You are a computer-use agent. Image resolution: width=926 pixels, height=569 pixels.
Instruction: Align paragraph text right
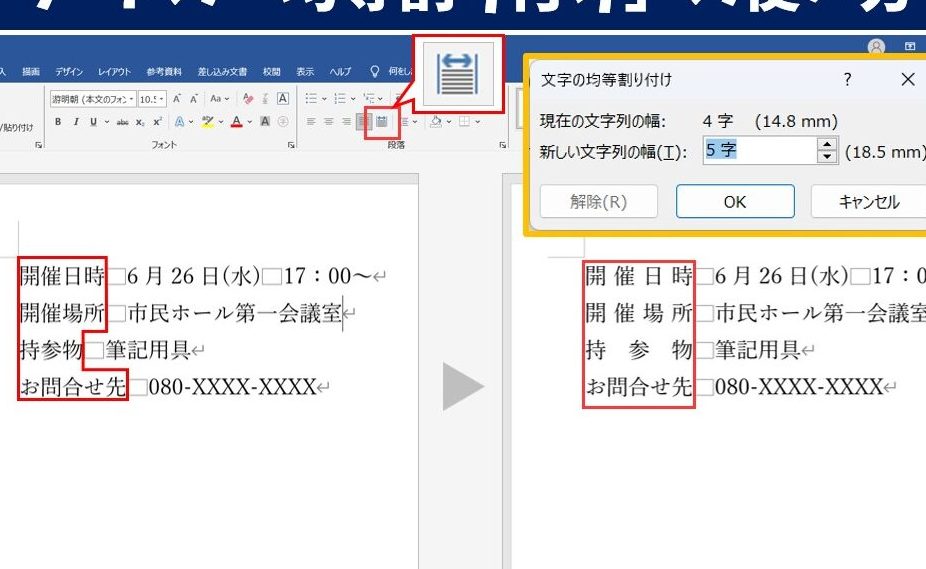[346, 122]
